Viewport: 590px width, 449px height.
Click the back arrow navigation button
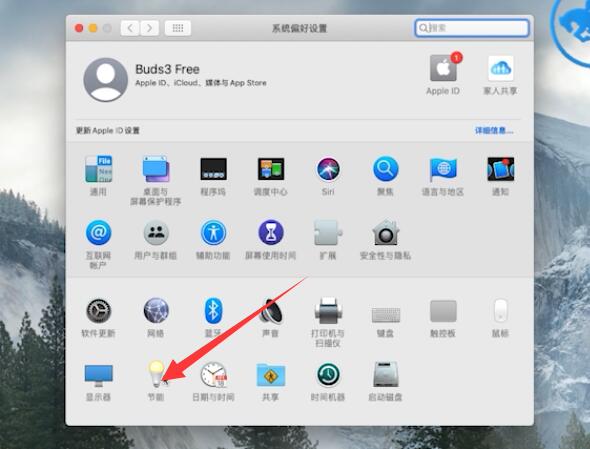point(130,28)
